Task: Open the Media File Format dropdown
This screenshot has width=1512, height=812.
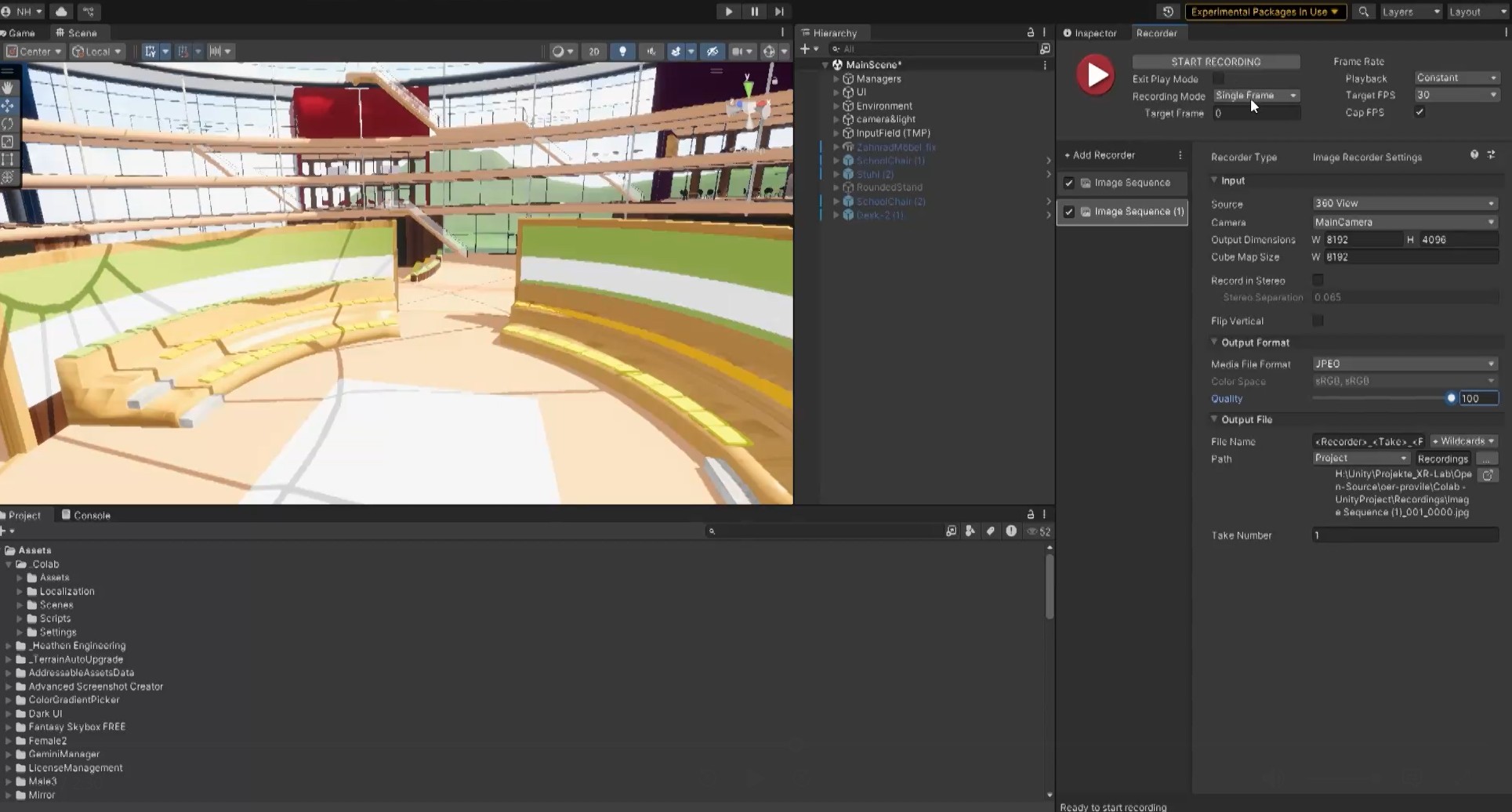Action: [x=1404, y=364]
